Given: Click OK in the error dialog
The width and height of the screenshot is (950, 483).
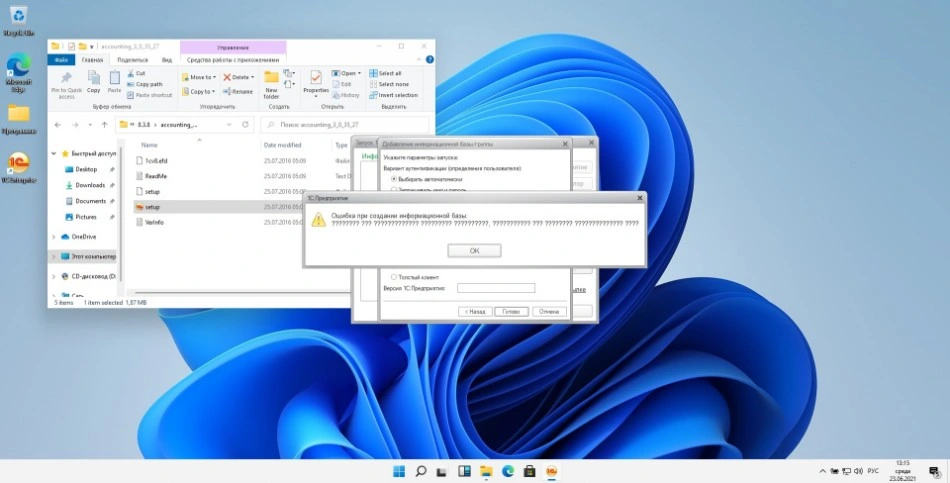Looking at the screenshot, I should pos(474,251).
